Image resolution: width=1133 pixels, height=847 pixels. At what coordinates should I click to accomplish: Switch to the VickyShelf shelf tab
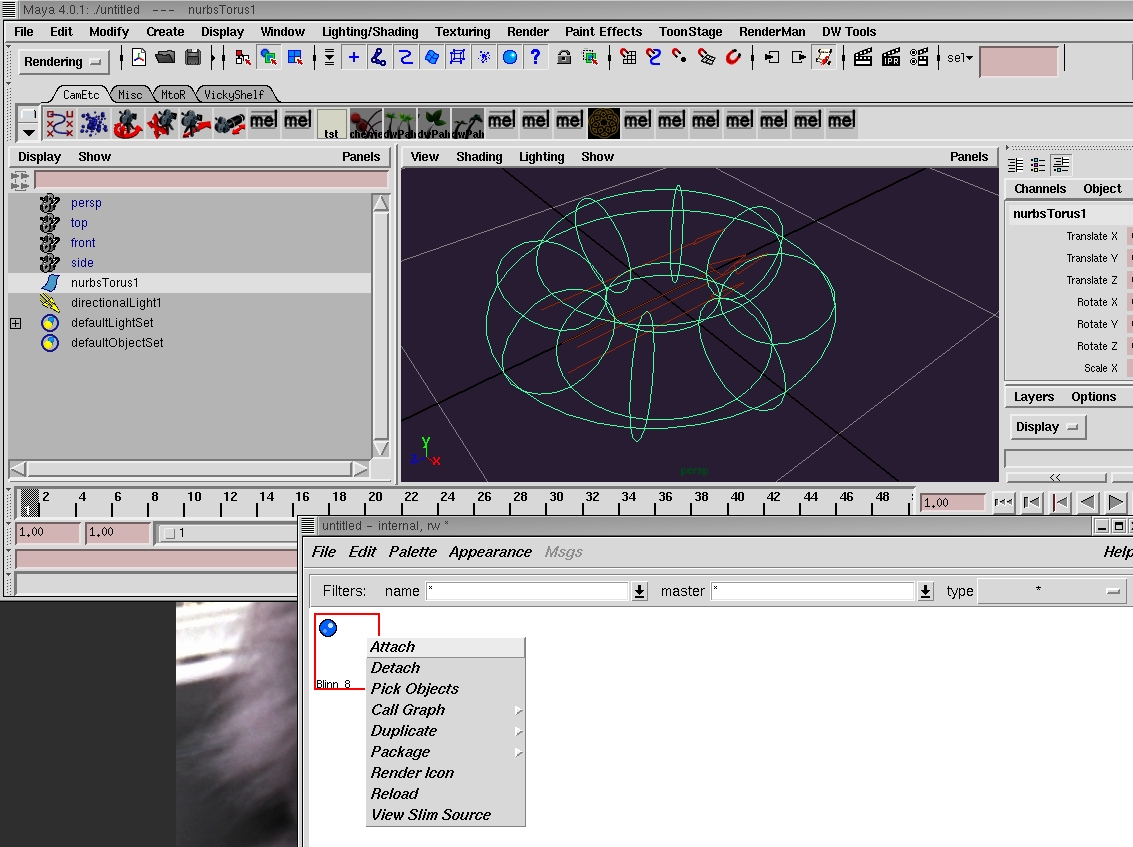[x=234, y=95]
